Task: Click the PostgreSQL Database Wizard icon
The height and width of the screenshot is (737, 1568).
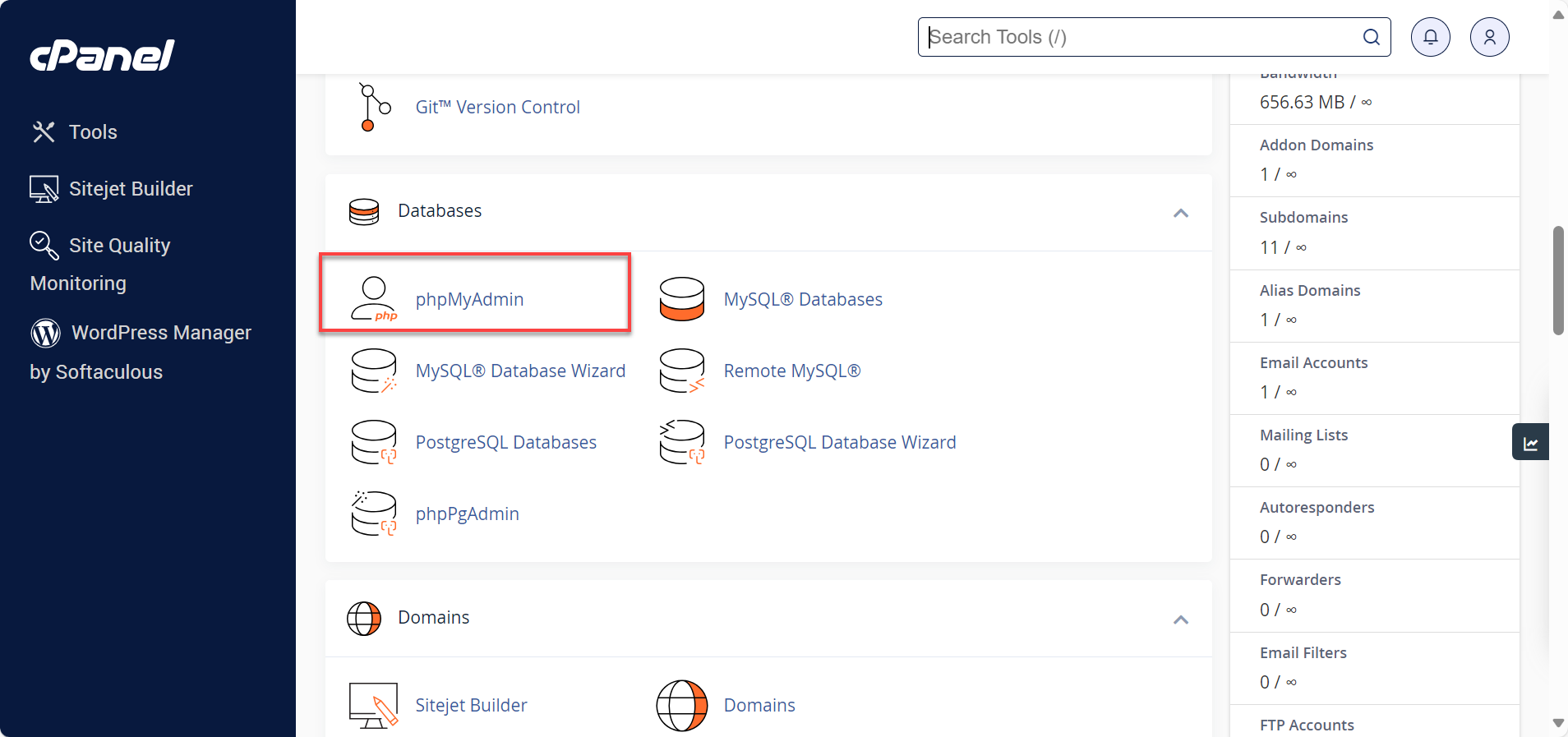Action: [682, 442]
